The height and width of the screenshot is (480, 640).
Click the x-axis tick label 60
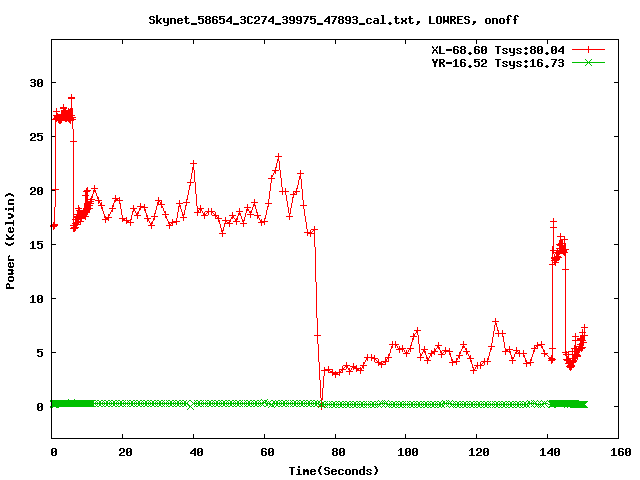pos(267,452)
